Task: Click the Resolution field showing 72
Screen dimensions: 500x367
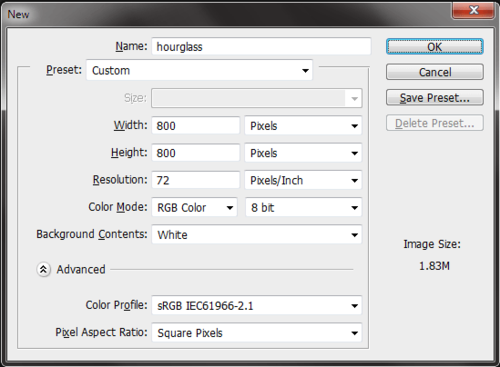Action: click(x=196, y=180)
